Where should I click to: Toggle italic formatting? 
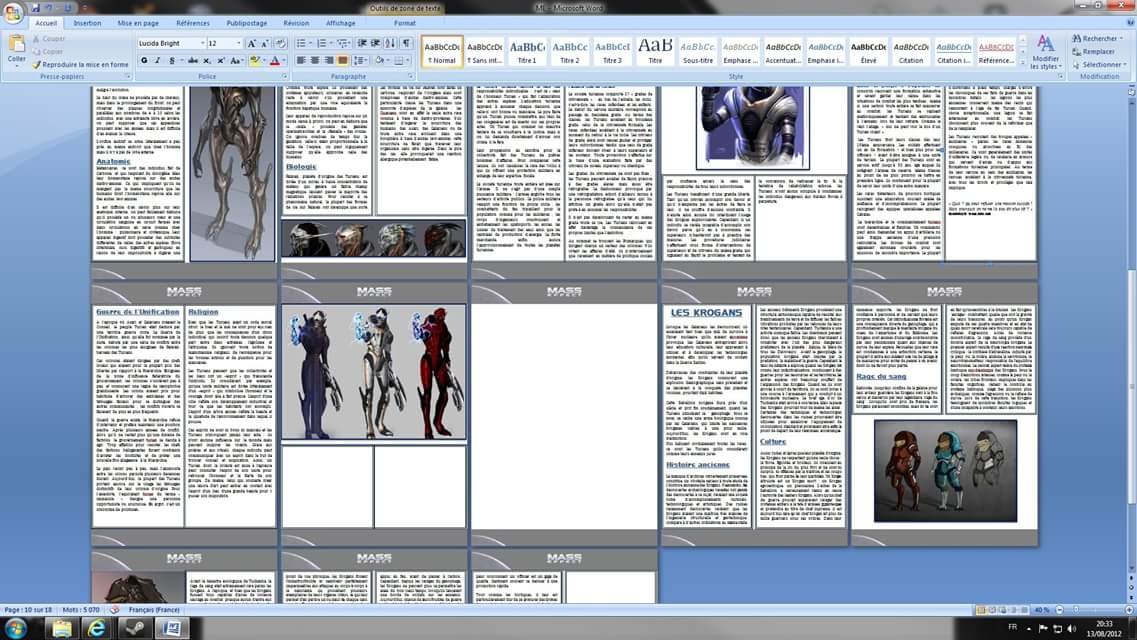point(158,61)
